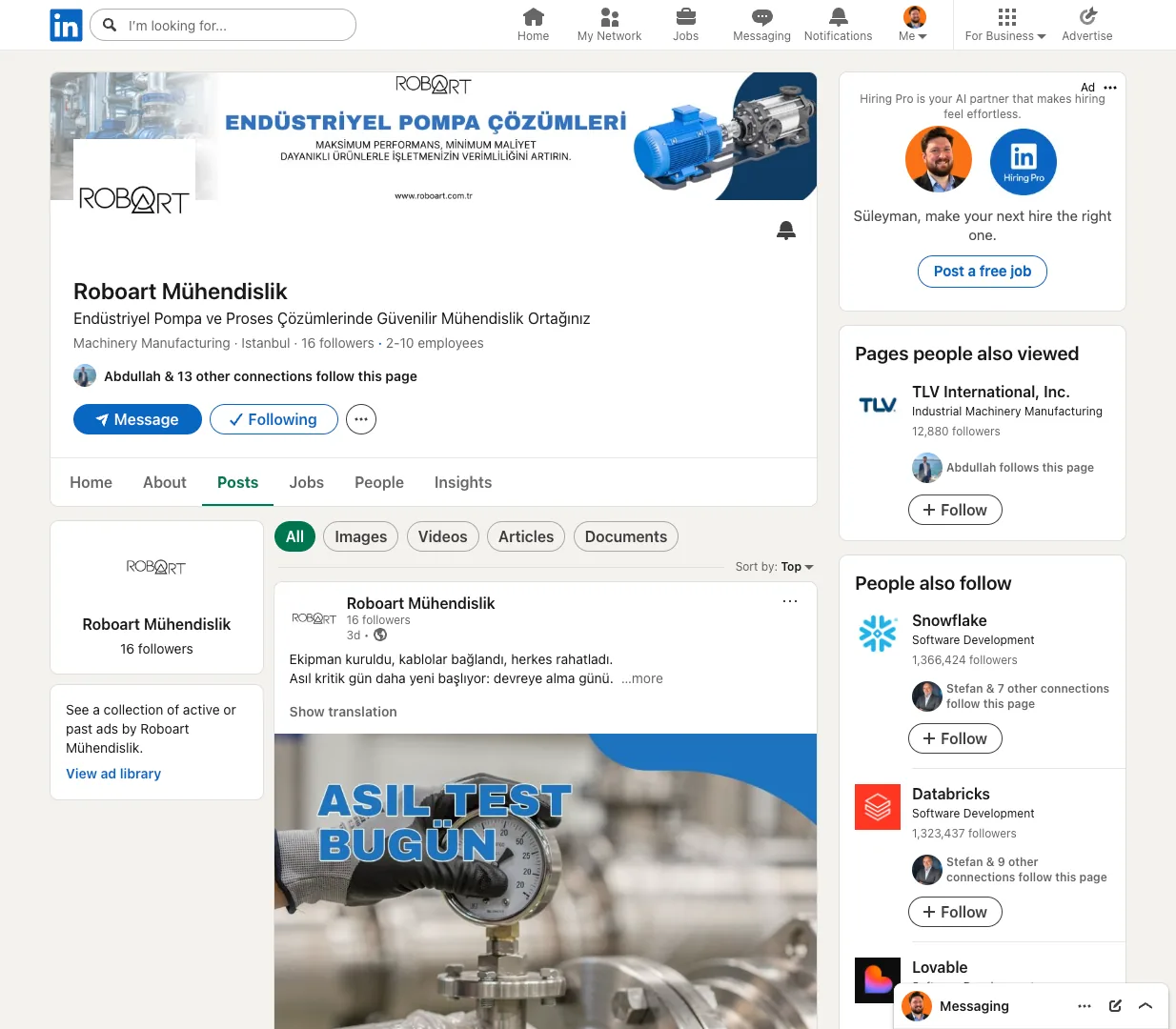Expand the Messaging panel chevron

(x=1146, y=1006)
